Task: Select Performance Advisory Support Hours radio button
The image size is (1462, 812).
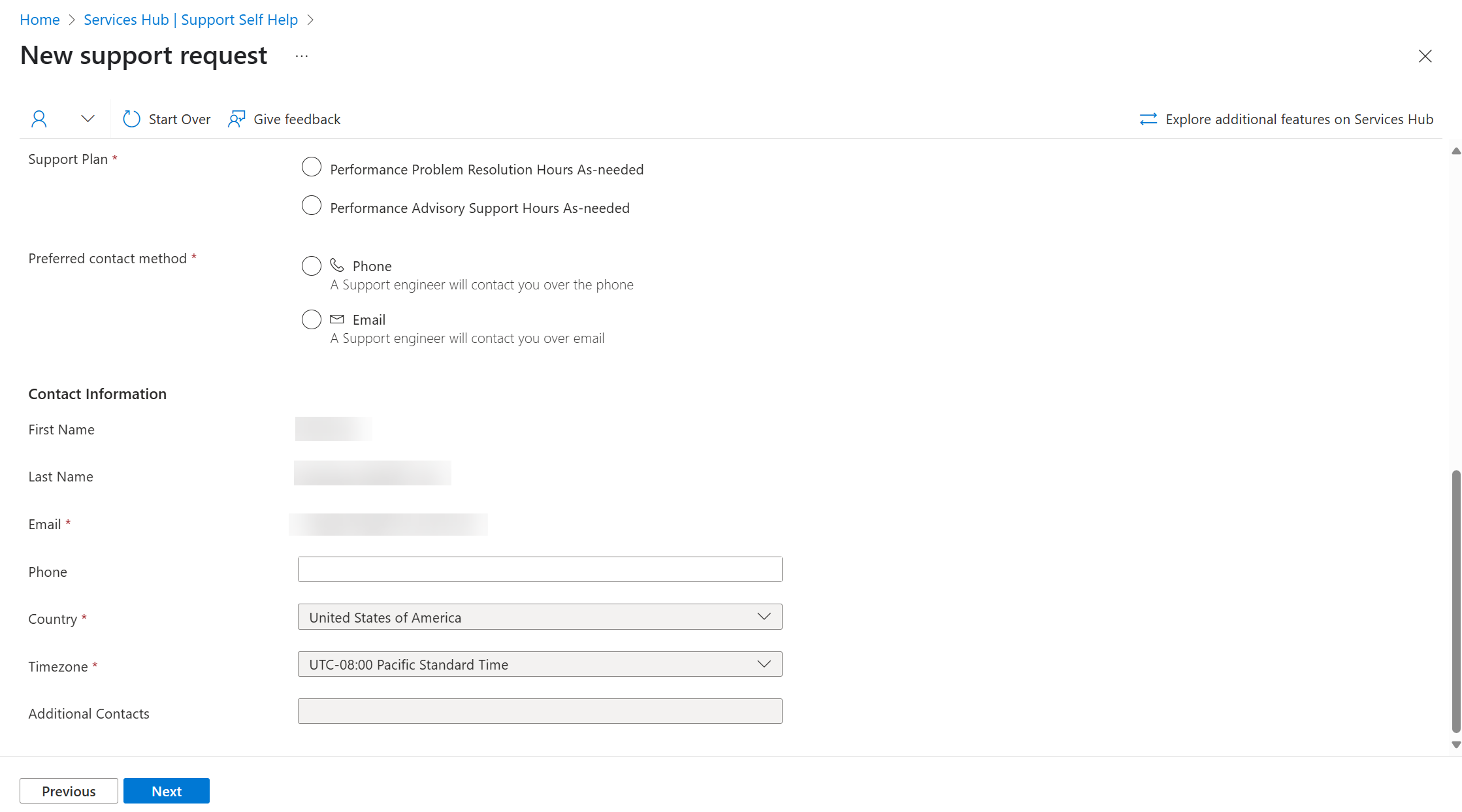Action: tap(311, 207)
